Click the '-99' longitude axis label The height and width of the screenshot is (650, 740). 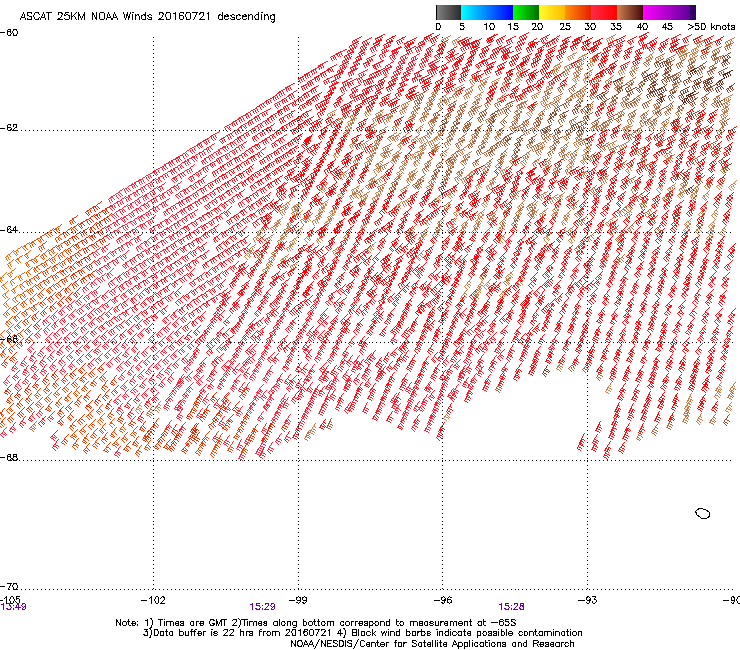298,600
